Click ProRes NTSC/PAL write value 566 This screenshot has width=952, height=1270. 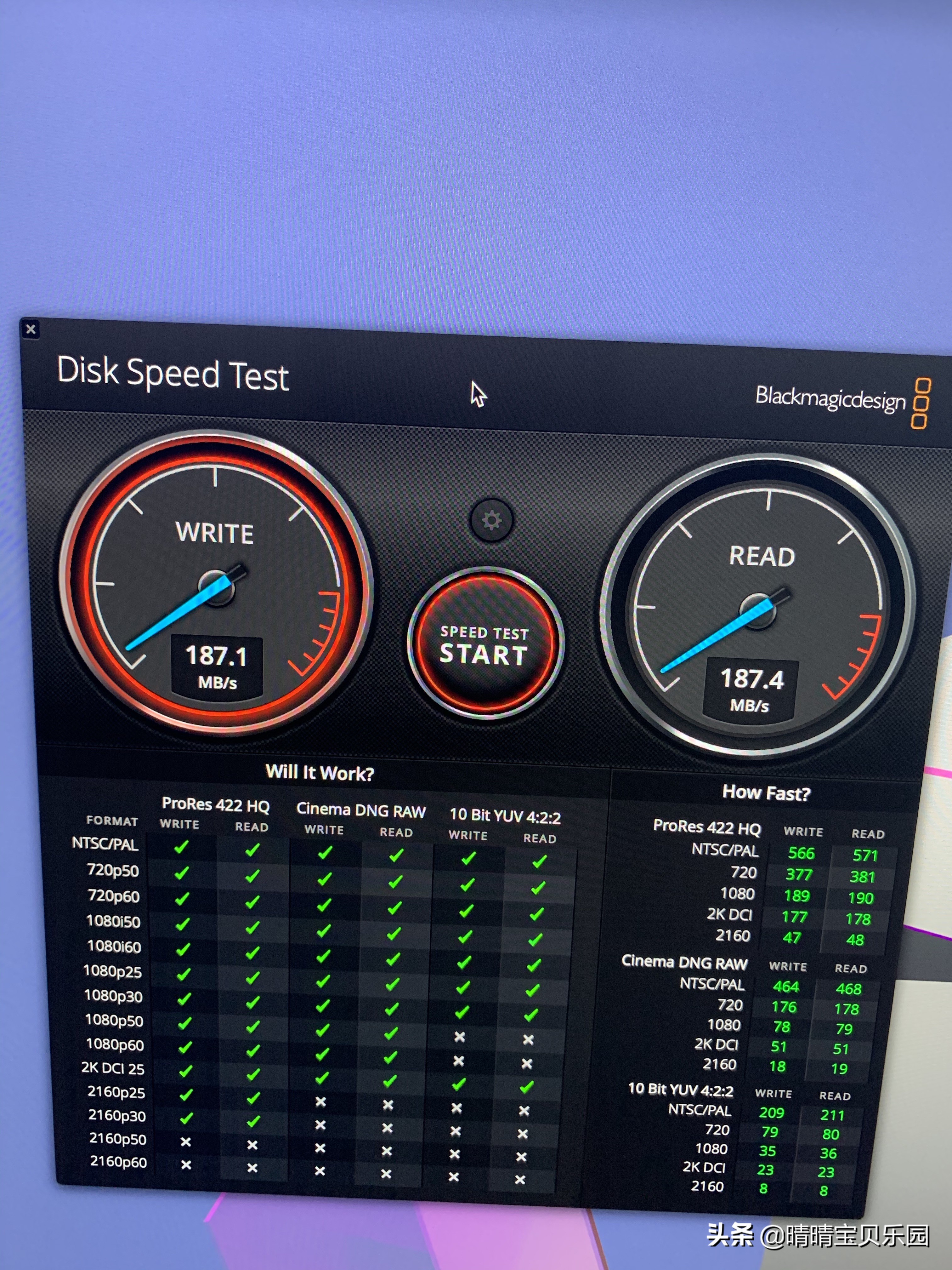click(801, 853)
